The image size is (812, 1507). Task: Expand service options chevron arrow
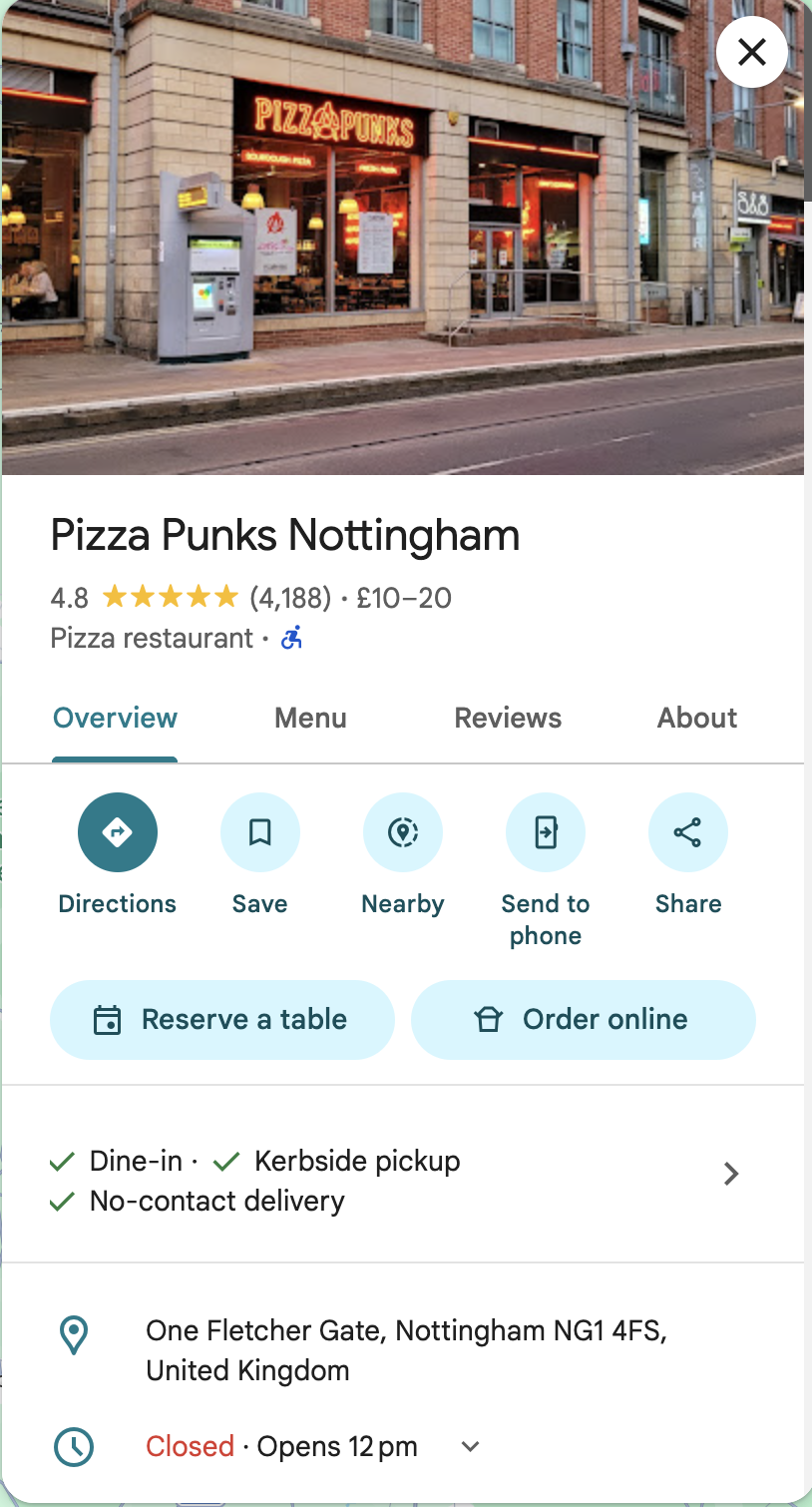[731, 1174]
